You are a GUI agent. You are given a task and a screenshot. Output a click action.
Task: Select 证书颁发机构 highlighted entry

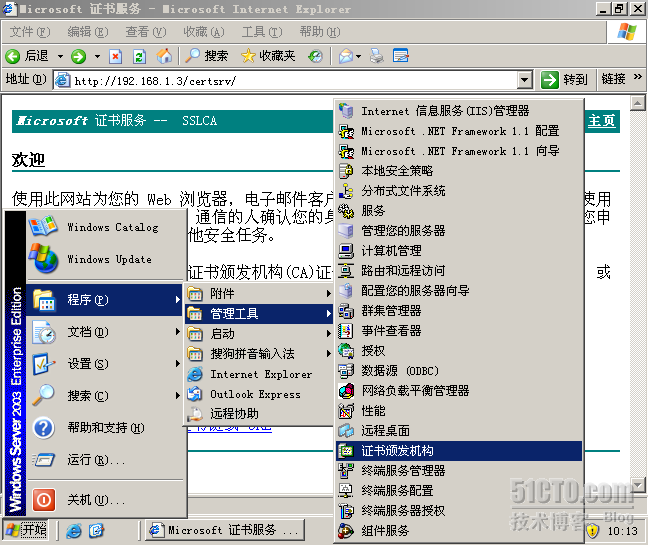459,451
